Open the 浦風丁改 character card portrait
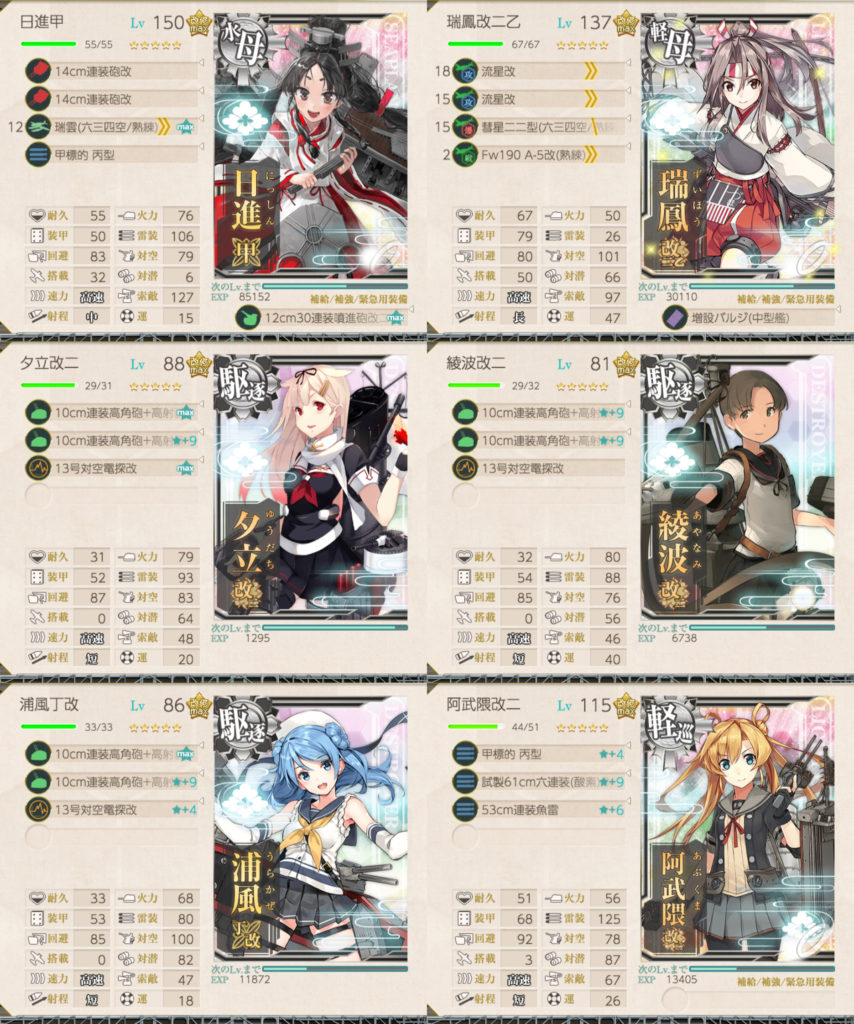This screenshot has height=1024, width=854. tap(311, 828)
